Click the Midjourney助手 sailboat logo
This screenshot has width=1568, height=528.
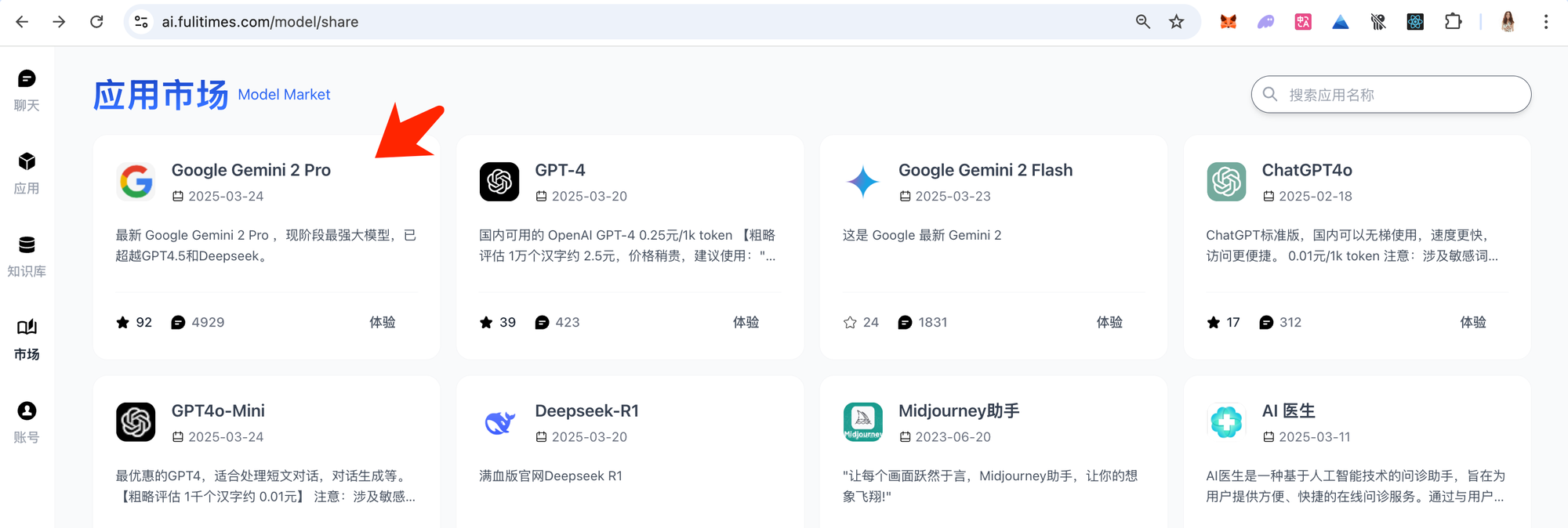pos(863,422)
